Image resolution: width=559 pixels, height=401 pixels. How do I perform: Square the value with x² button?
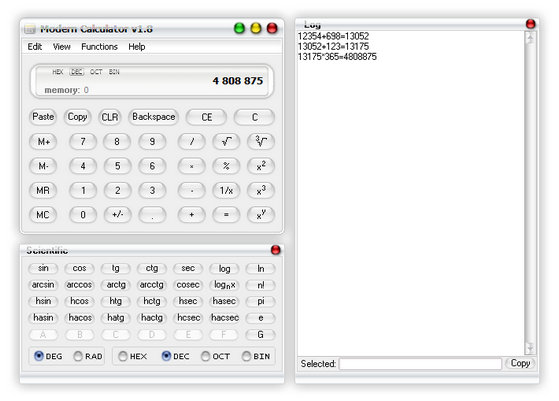click(261, 166)
